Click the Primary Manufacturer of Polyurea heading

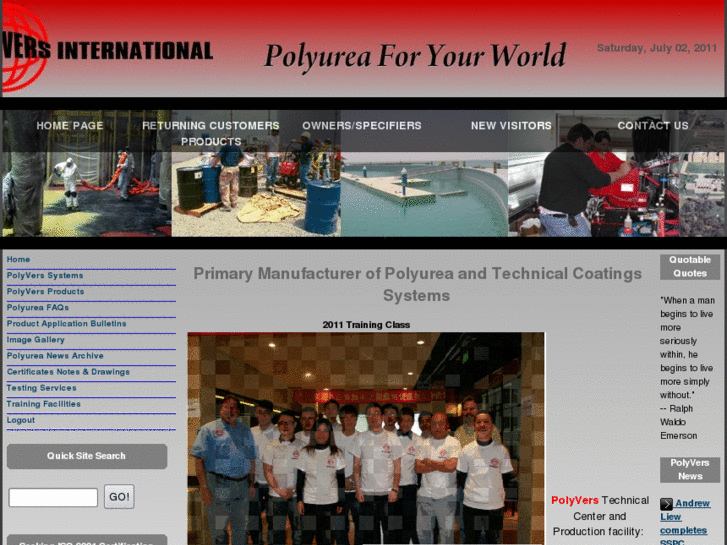[x=417, y=284]
